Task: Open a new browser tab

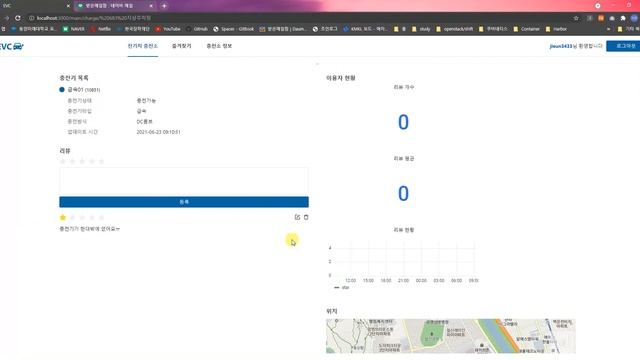Action: click(x=164, y=6)
